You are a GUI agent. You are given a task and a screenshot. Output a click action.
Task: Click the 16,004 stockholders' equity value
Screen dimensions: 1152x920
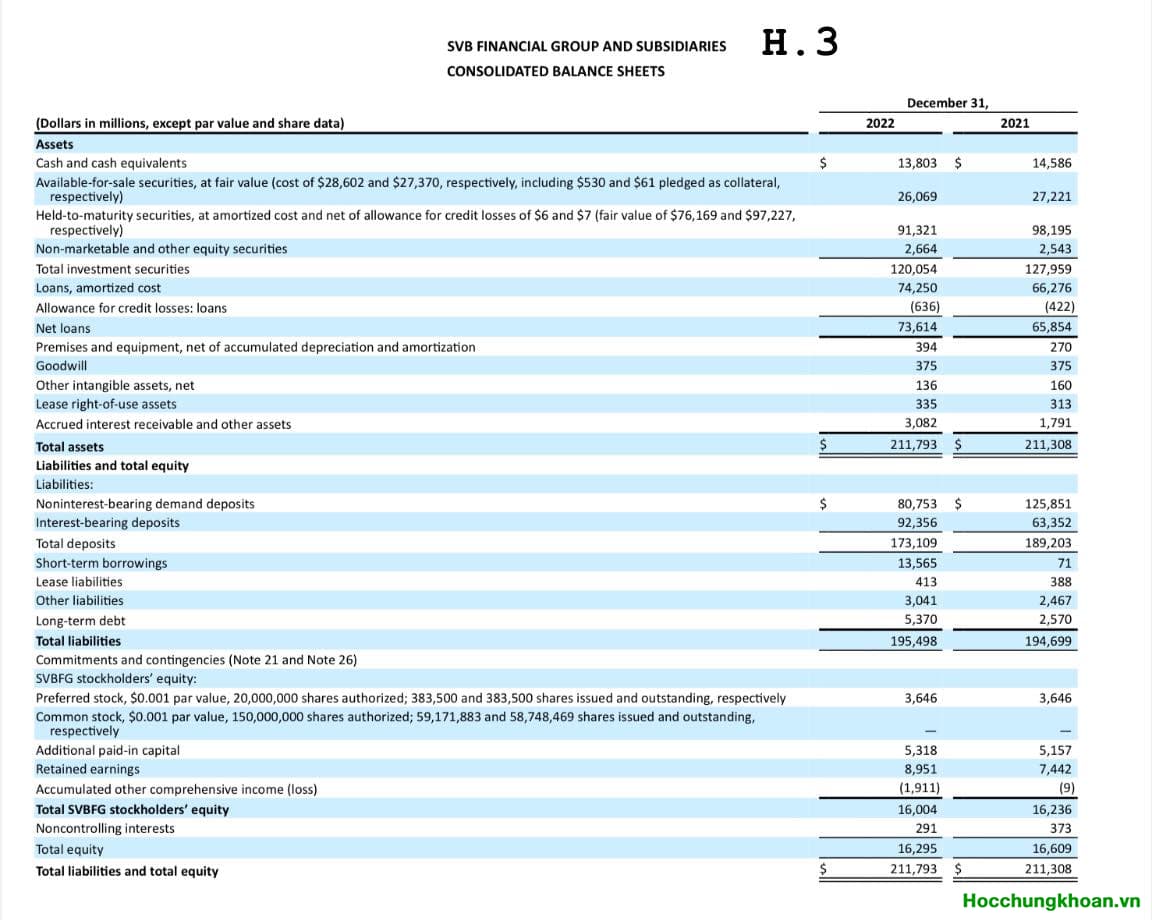(917, 810)
